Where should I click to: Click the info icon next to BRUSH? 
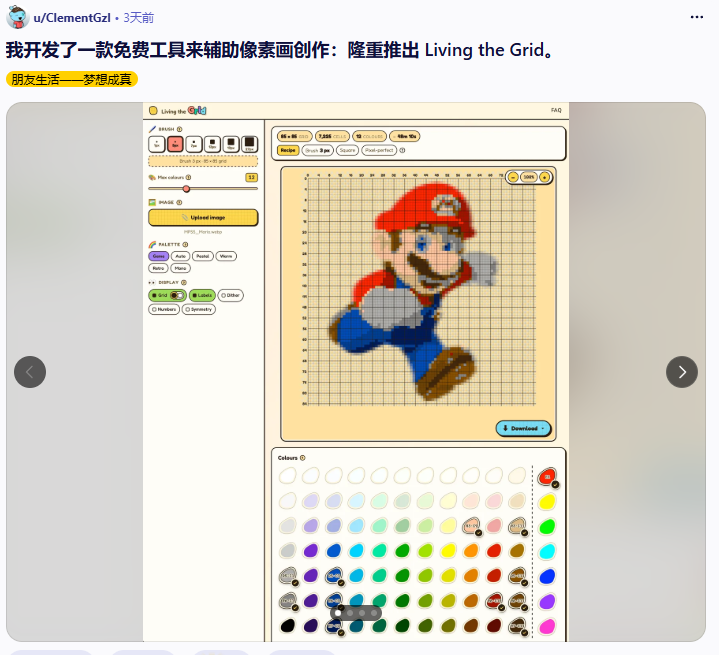tap(180, 129)
